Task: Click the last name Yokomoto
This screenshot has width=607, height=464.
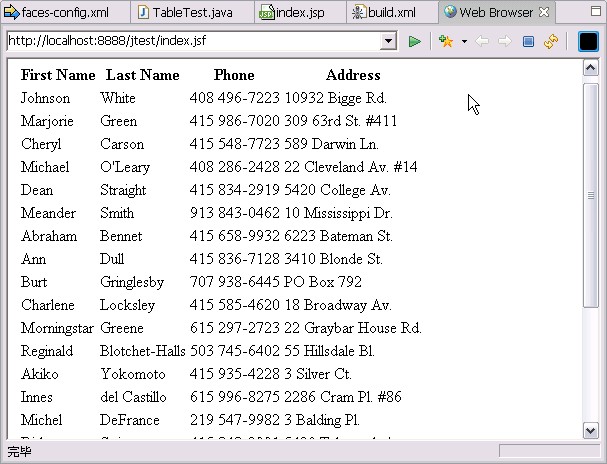Action: pyautogui.click(x=133, y=374)
